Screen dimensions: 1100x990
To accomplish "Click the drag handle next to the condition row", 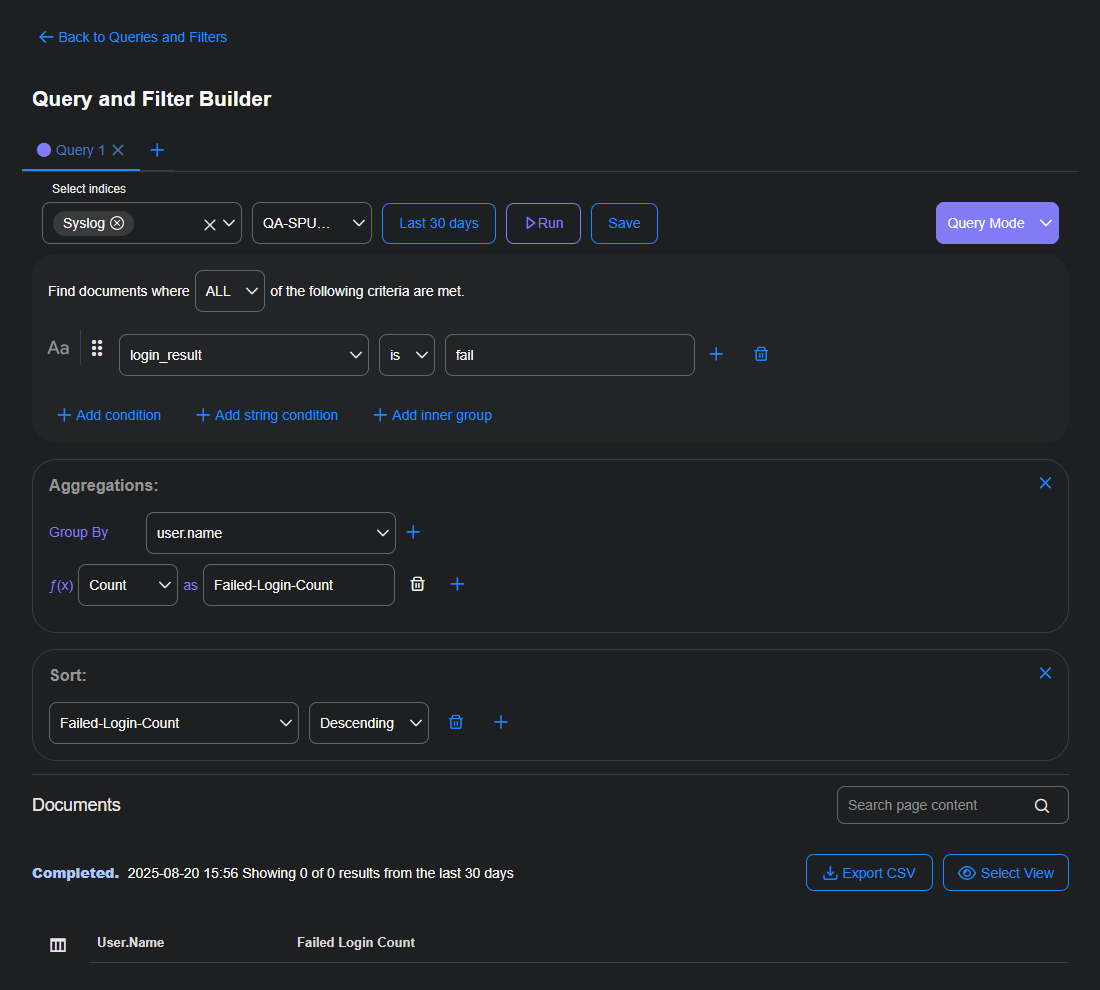I will pos(97,347).
